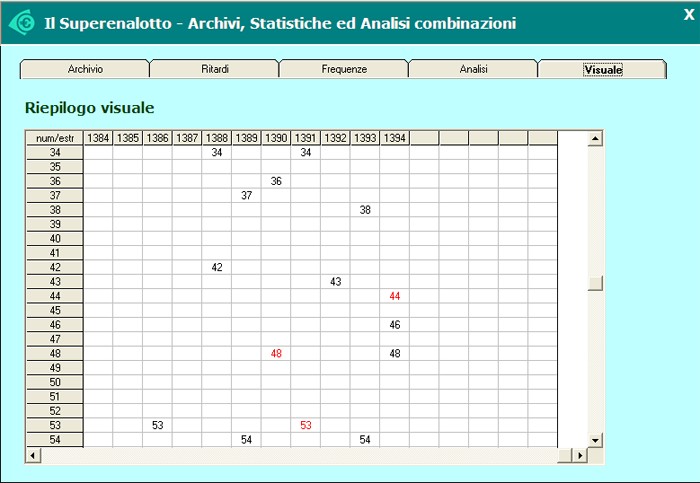700x483 pixels.
Task: Select column header 1394
Action: point(395,138)
